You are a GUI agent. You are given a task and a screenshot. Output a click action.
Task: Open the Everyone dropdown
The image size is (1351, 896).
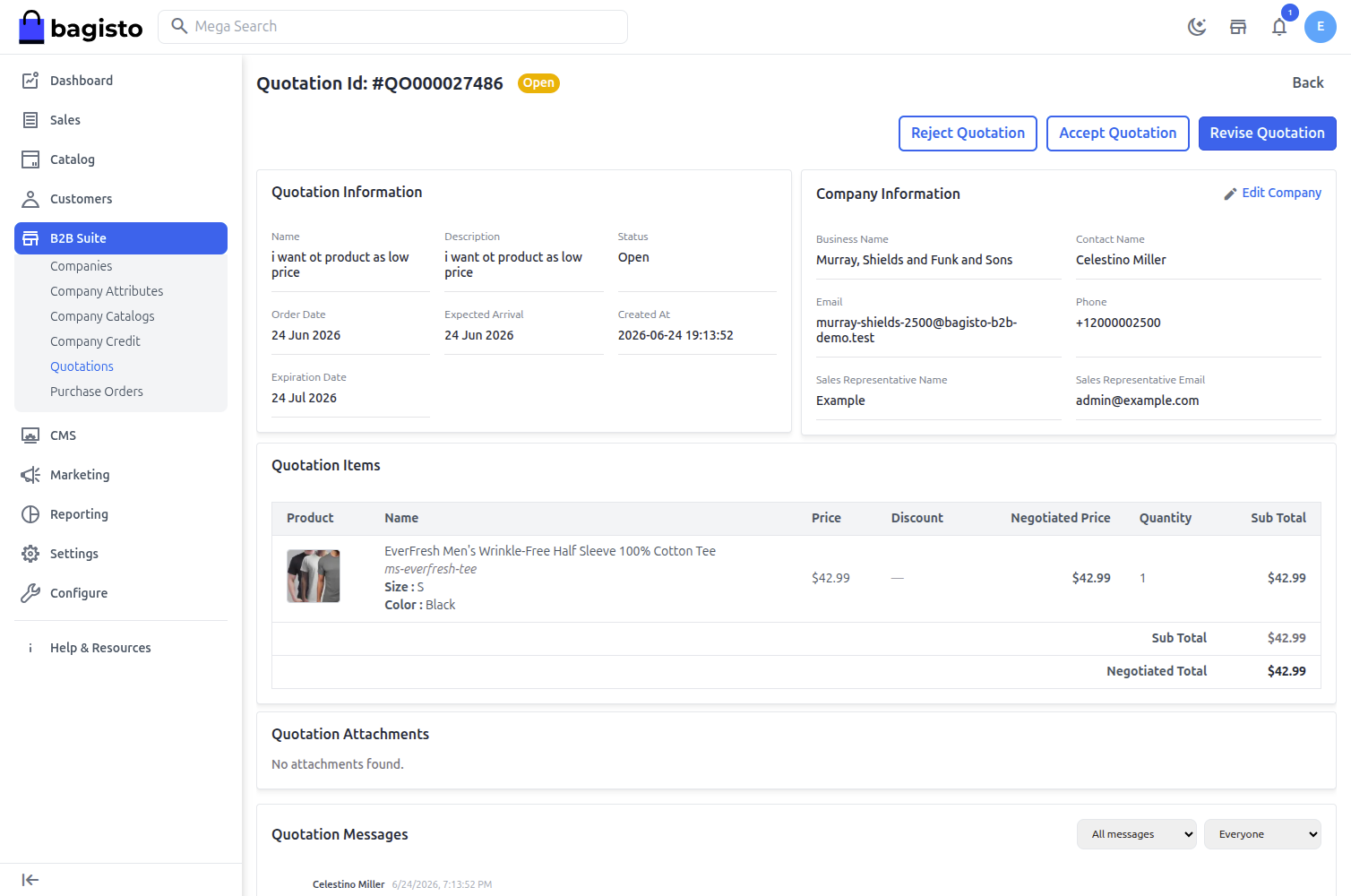pos(1262,834)
